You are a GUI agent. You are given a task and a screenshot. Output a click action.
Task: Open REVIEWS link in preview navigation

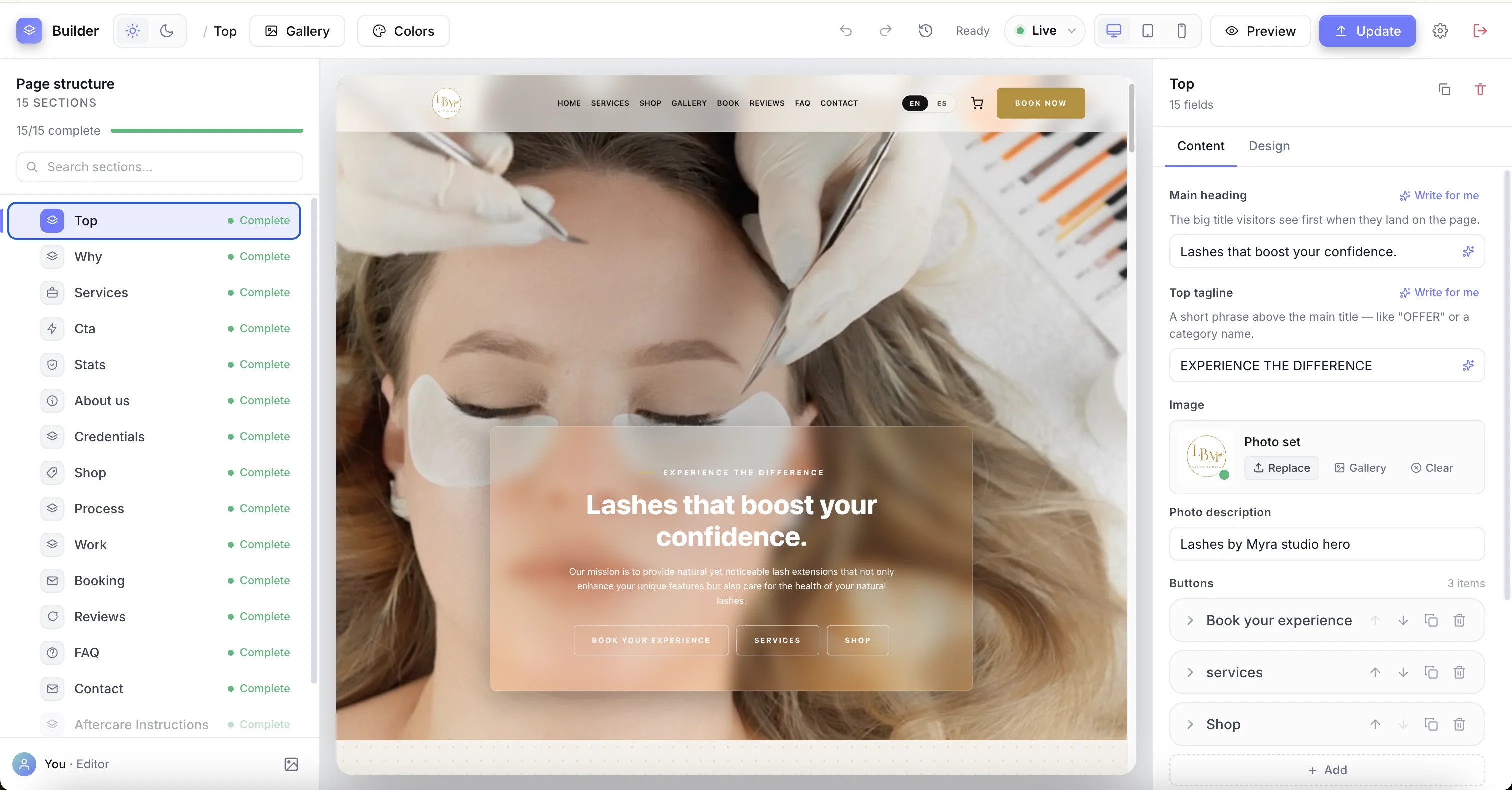(767, 103)
